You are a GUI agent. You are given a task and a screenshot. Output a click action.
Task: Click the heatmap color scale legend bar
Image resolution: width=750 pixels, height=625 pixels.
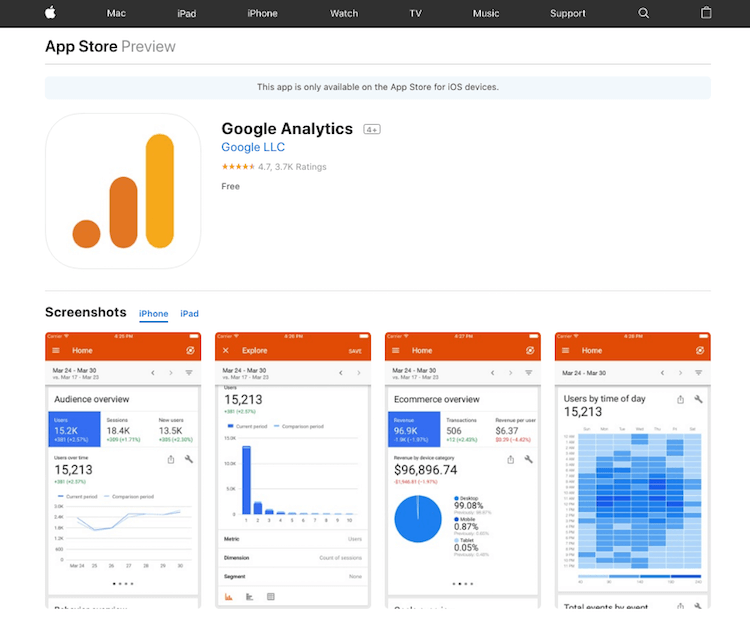click(640, 576)
